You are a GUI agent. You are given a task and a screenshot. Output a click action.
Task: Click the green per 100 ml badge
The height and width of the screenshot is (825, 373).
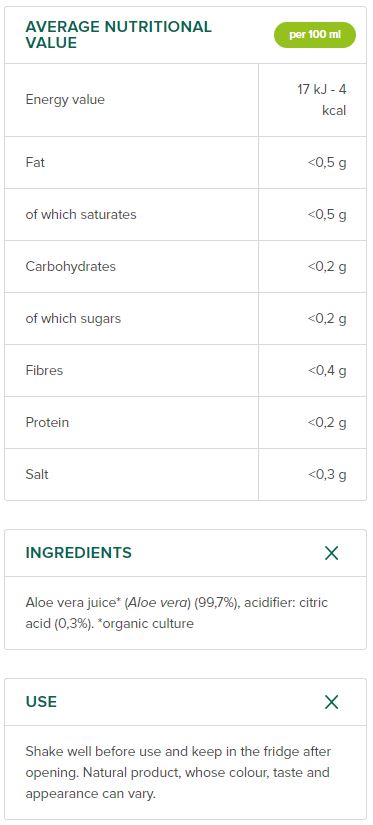click(315, 35)
